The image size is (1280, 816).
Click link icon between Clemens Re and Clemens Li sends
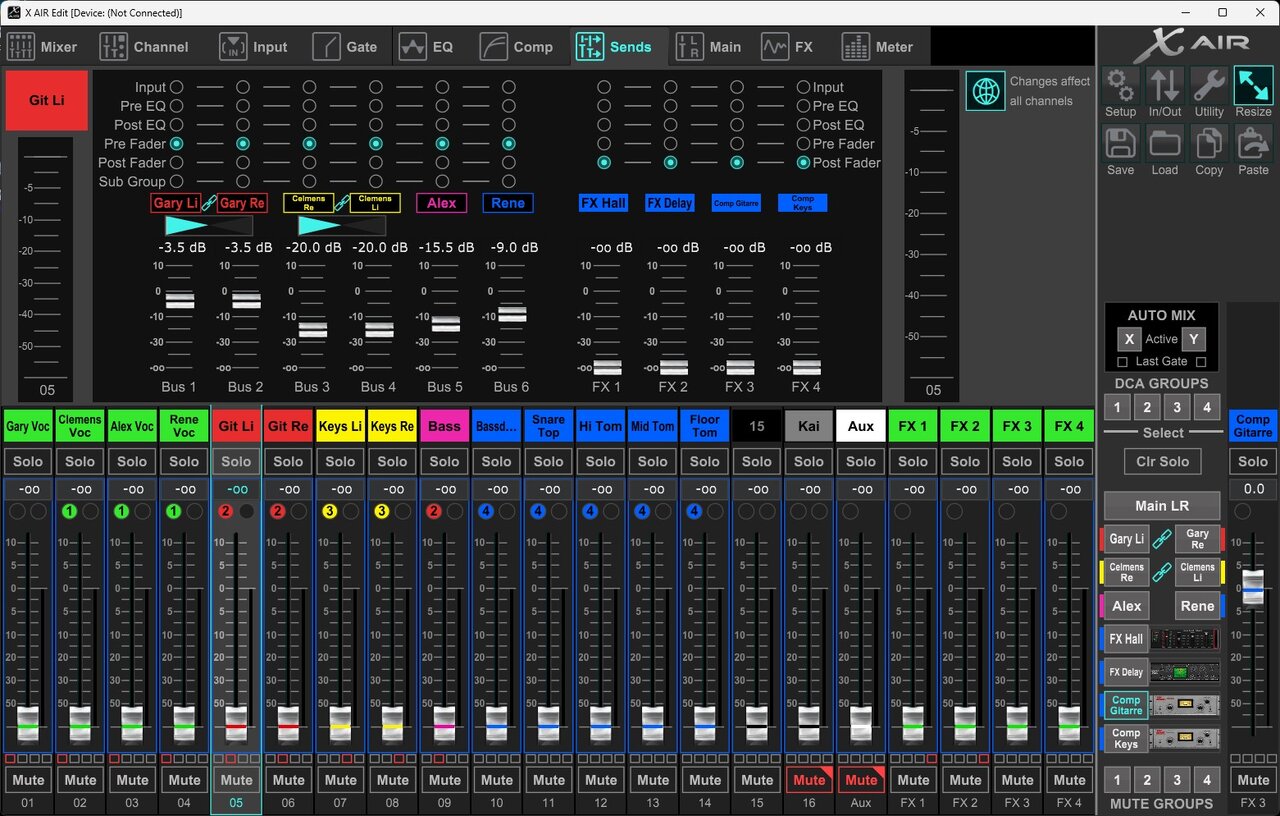tap(342, 203)
